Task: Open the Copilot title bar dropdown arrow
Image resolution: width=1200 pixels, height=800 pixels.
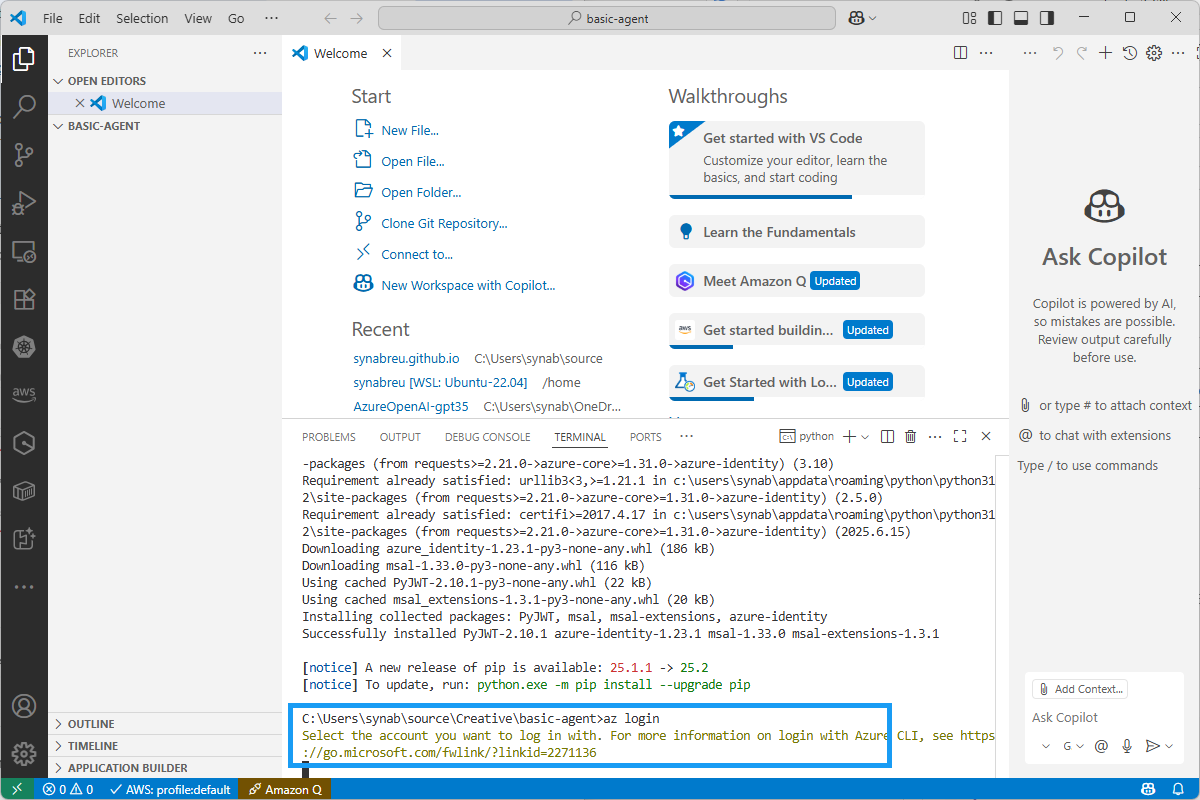Action: pos(873,18)
